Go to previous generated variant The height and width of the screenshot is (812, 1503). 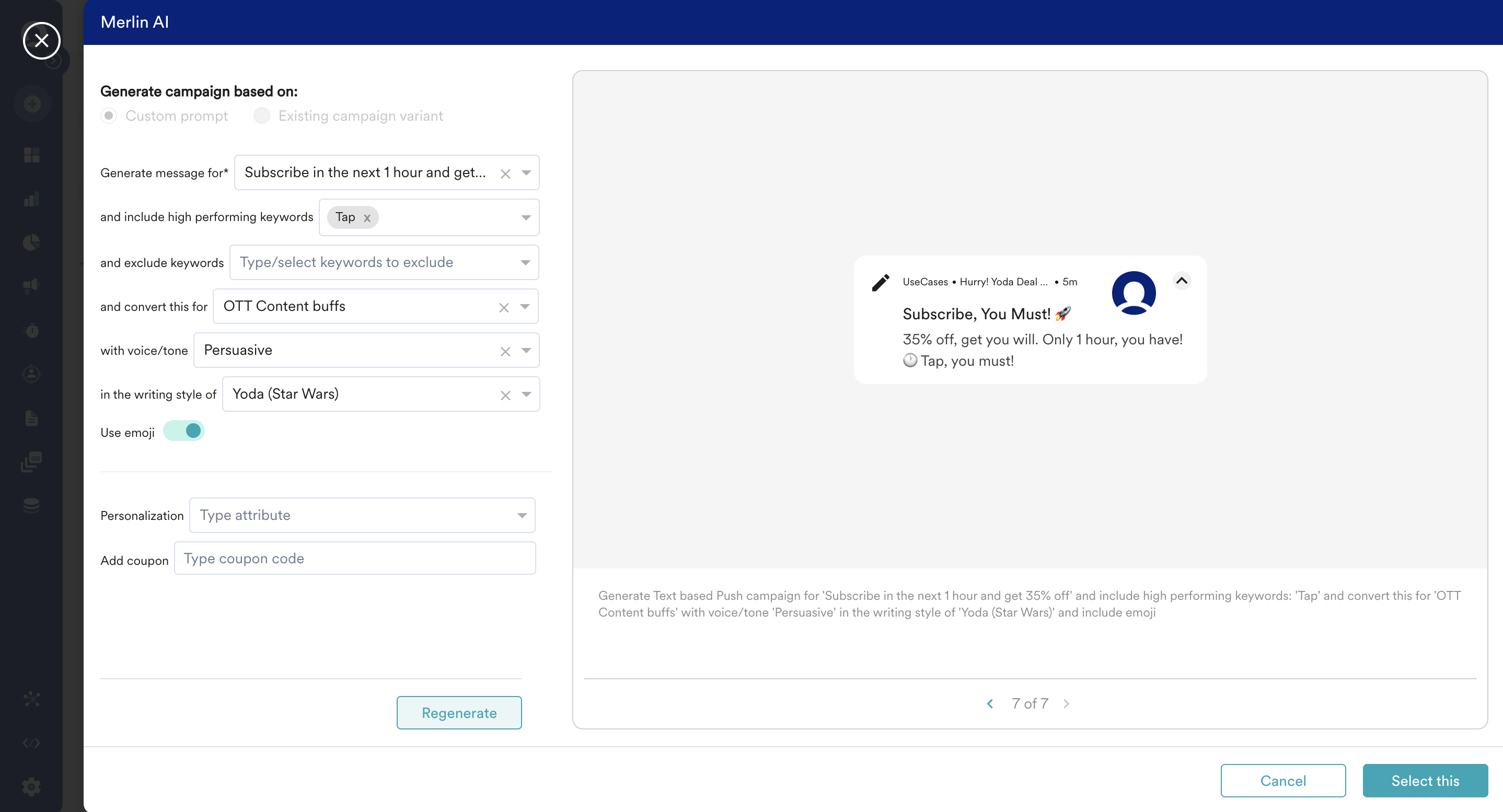(x=990, y=703)
